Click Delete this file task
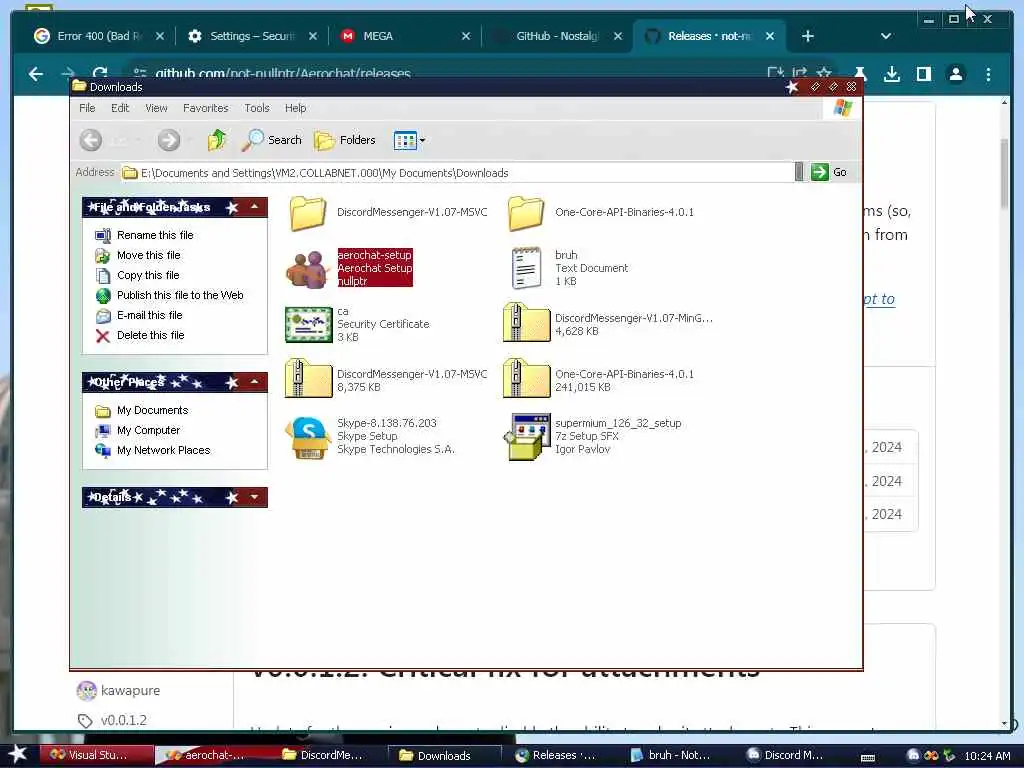This screenshot has width=1024, height=768. point(140,336)
